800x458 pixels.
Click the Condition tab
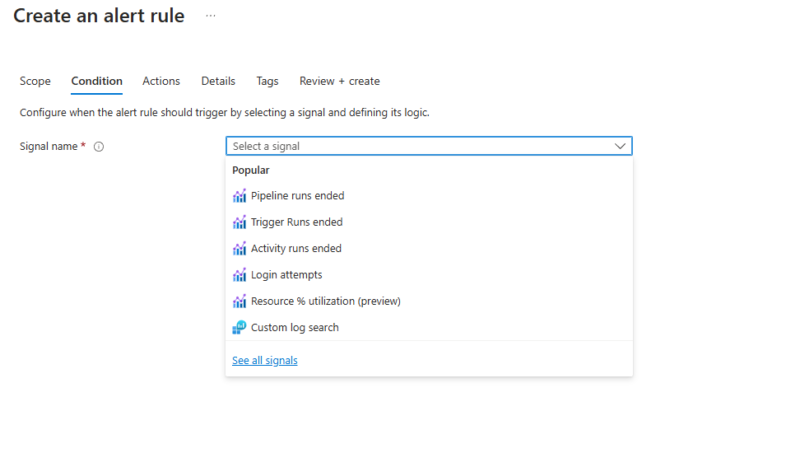click(x=97, y=81)
